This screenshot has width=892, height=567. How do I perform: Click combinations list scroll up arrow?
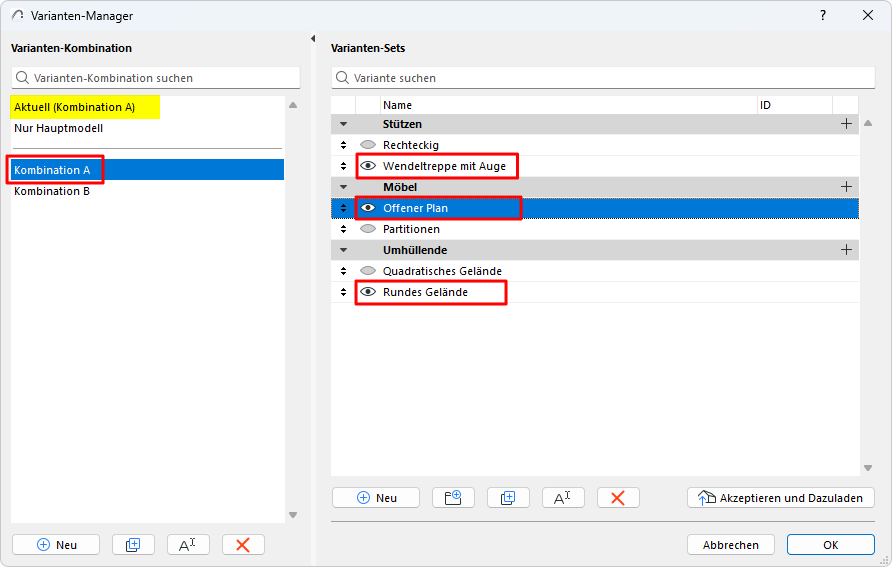pyautogui.click(x=293, y=105)
